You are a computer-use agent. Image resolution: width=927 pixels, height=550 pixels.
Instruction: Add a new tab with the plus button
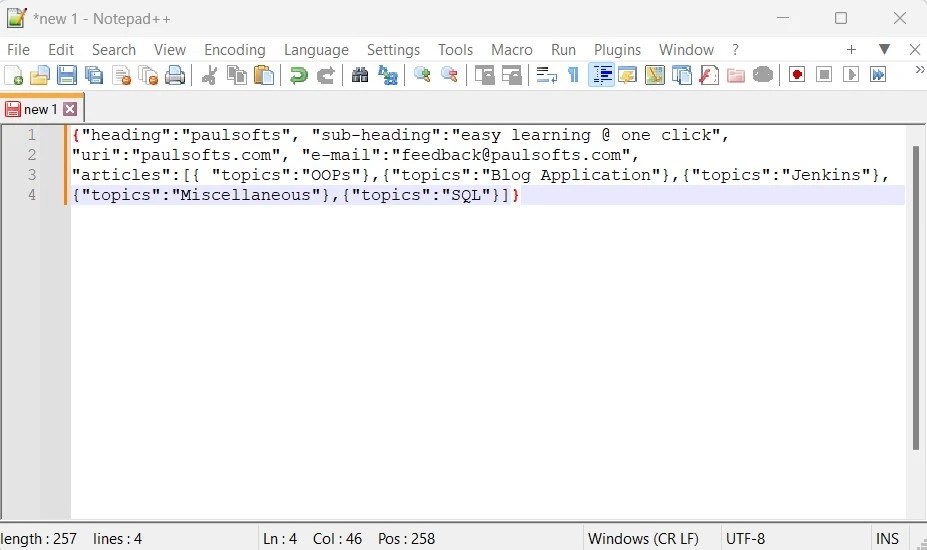click(851, 50)
